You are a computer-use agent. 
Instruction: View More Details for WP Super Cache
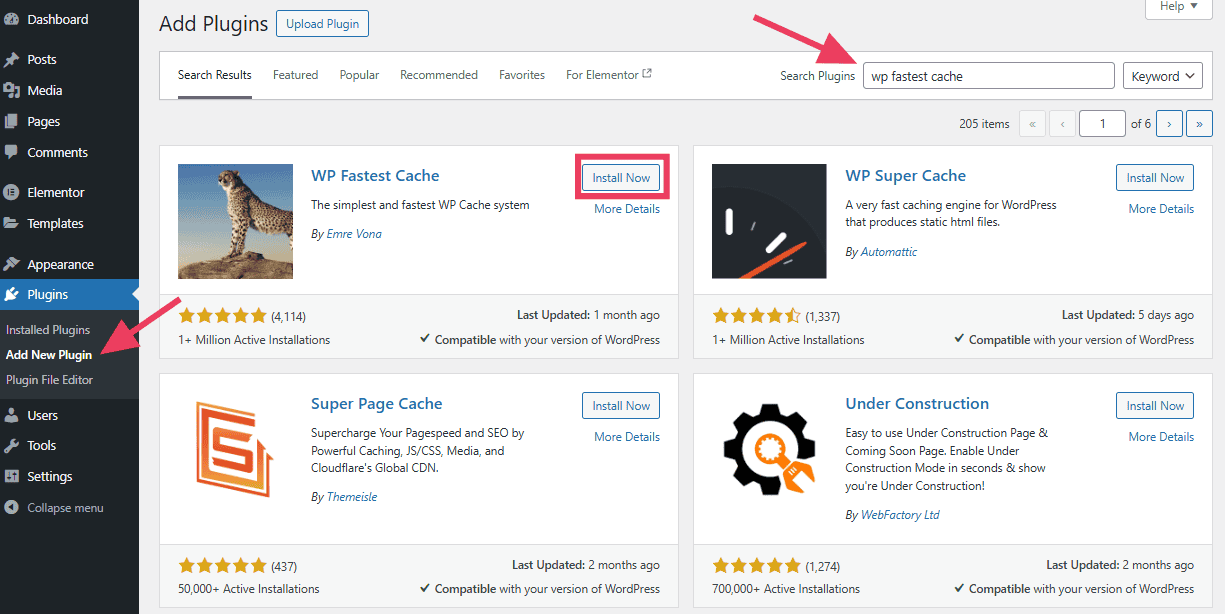(1161, 209)
